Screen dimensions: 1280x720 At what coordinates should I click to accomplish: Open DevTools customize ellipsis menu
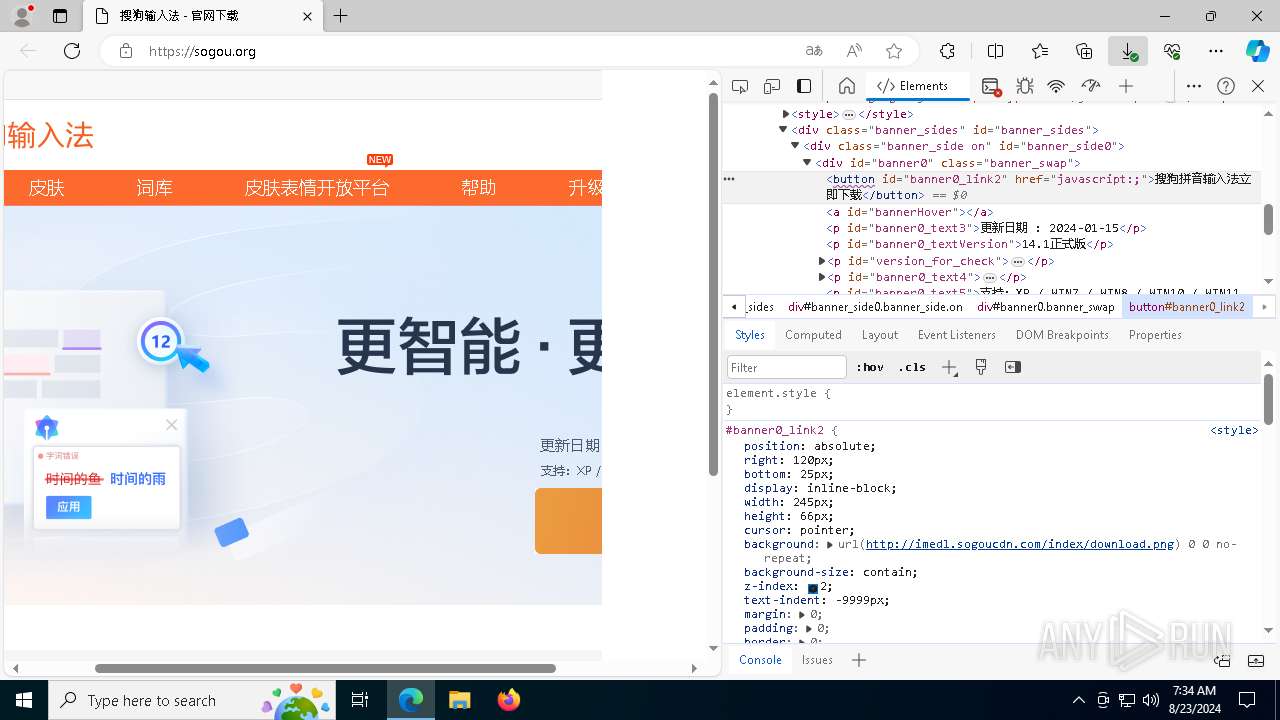point(1194,86)
